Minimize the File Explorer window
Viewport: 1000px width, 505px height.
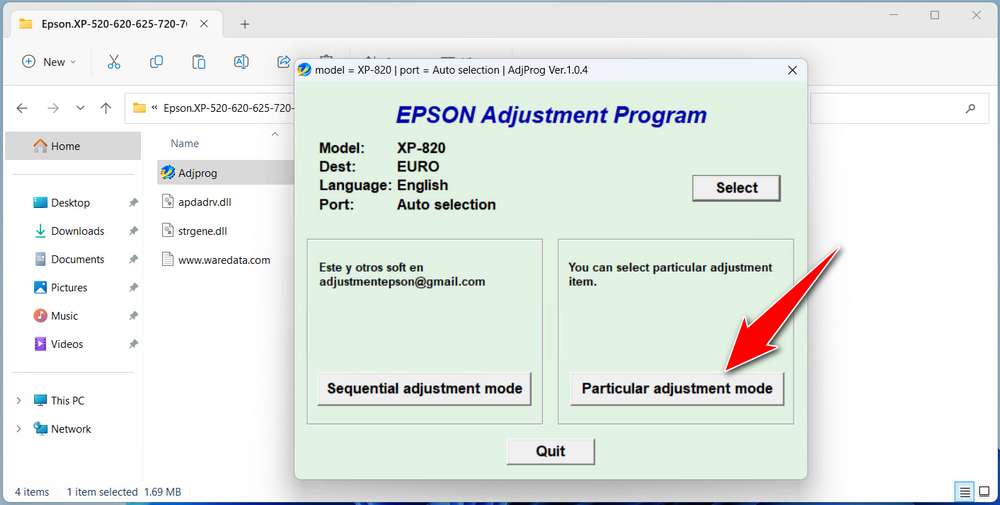click(x=893, y=15)
